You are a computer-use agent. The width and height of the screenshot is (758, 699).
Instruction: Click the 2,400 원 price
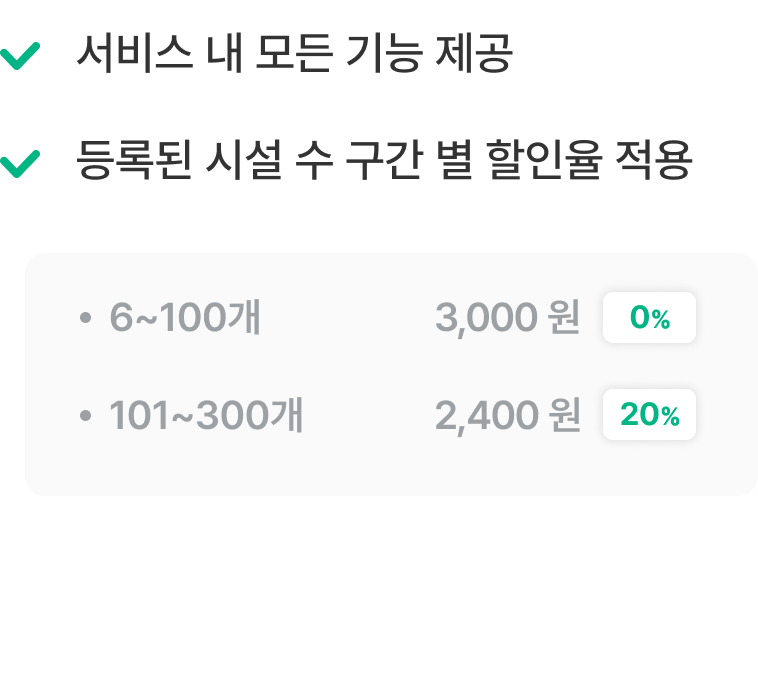508,415
